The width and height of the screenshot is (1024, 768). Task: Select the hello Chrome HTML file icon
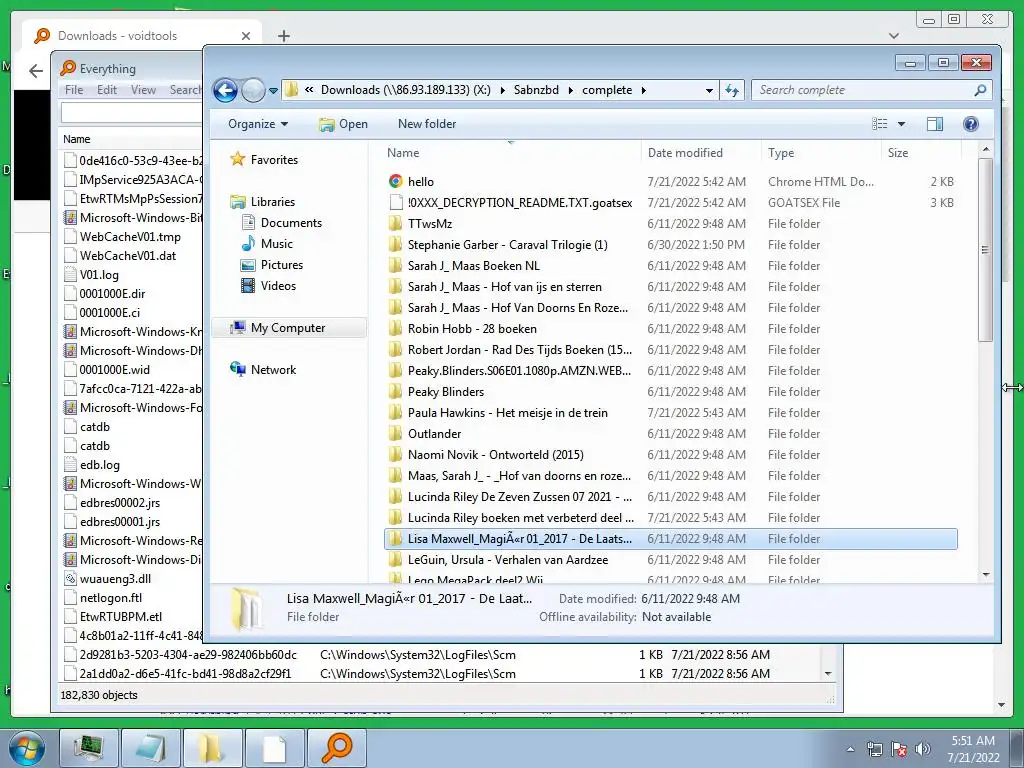click(x=396, y=182)
